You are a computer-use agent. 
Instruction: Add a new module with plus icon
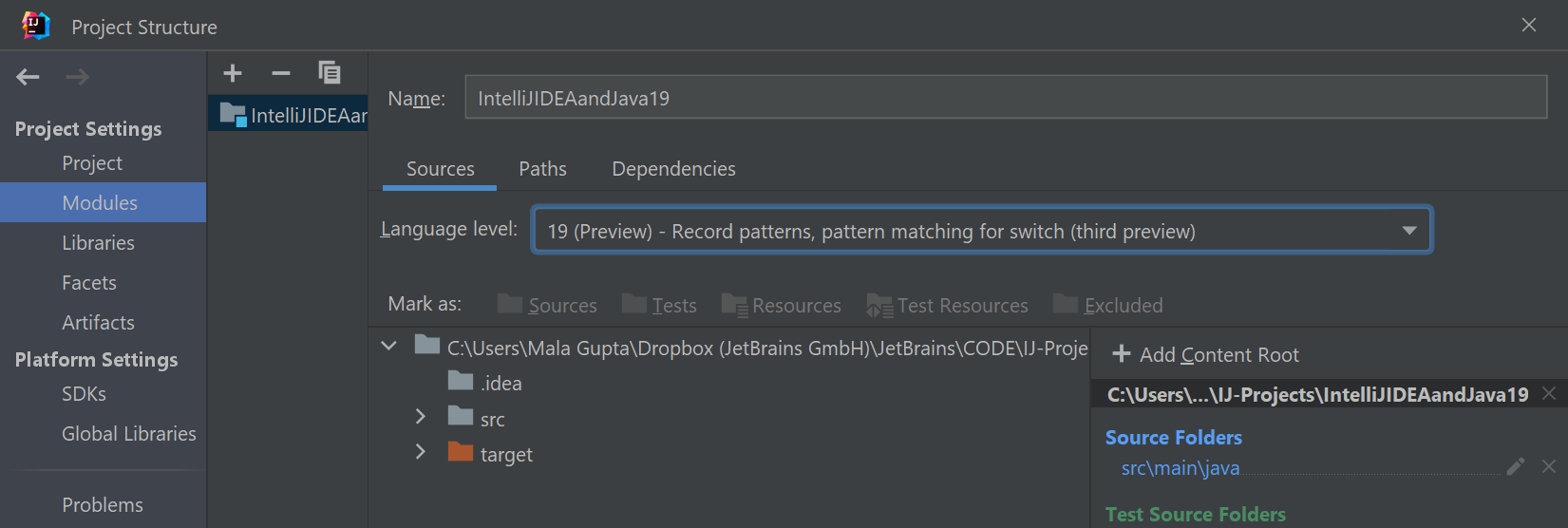233,73
